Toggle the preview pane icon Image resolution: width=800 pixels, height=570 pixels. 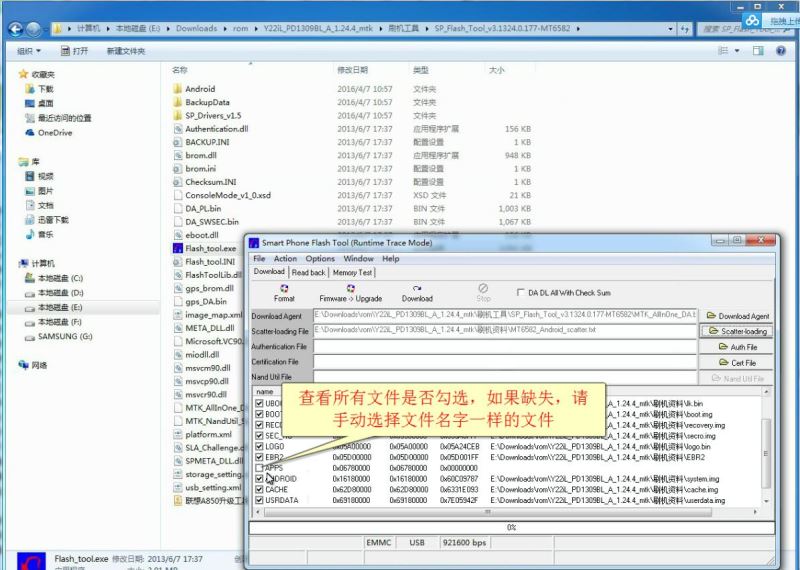tap(758, 51)
